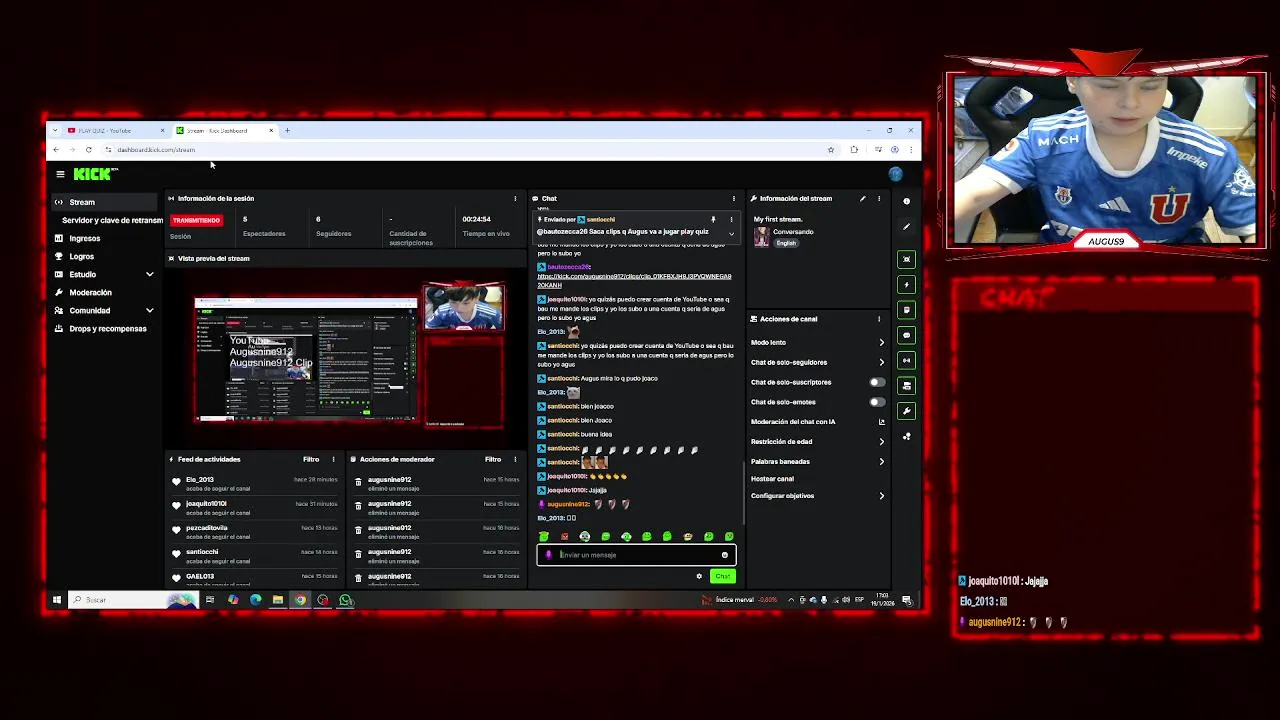Open Chrome from the Windows taskbar
Image resolution: width=1280 pixels, height=720 pixels.
click(x=300, y=600)
